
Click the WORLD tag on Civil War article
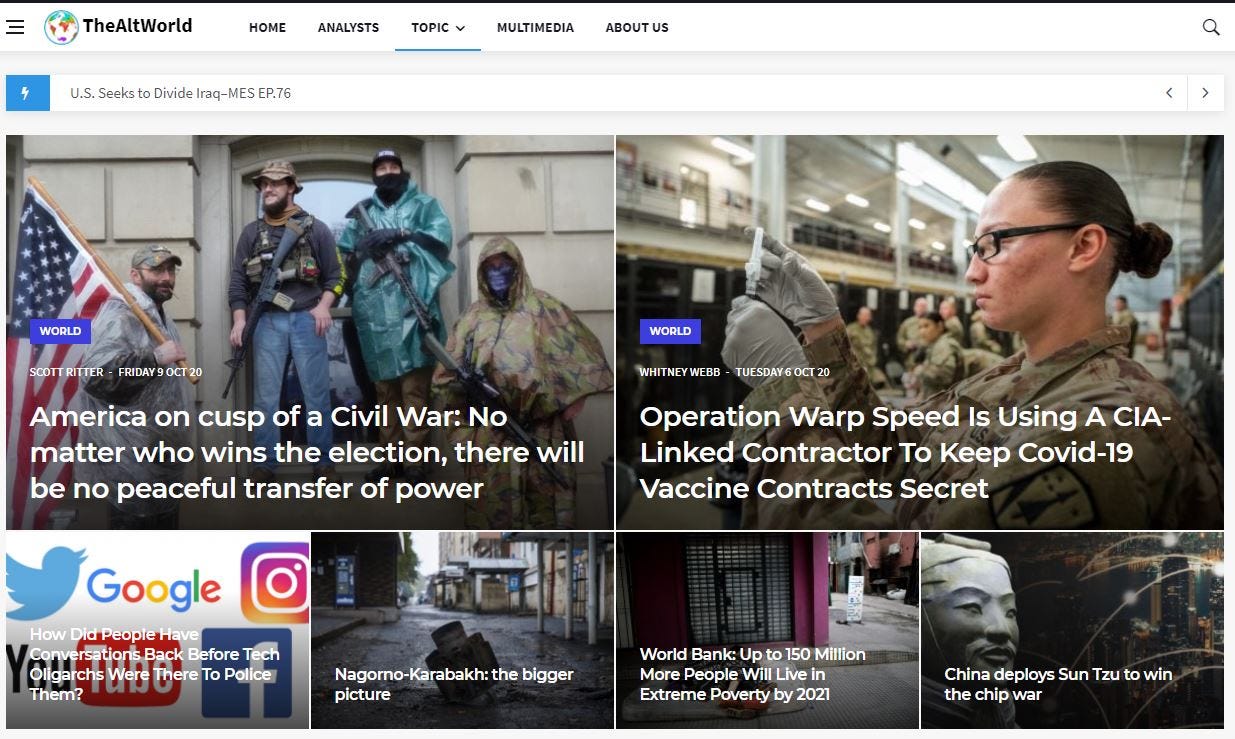point(60,331)
